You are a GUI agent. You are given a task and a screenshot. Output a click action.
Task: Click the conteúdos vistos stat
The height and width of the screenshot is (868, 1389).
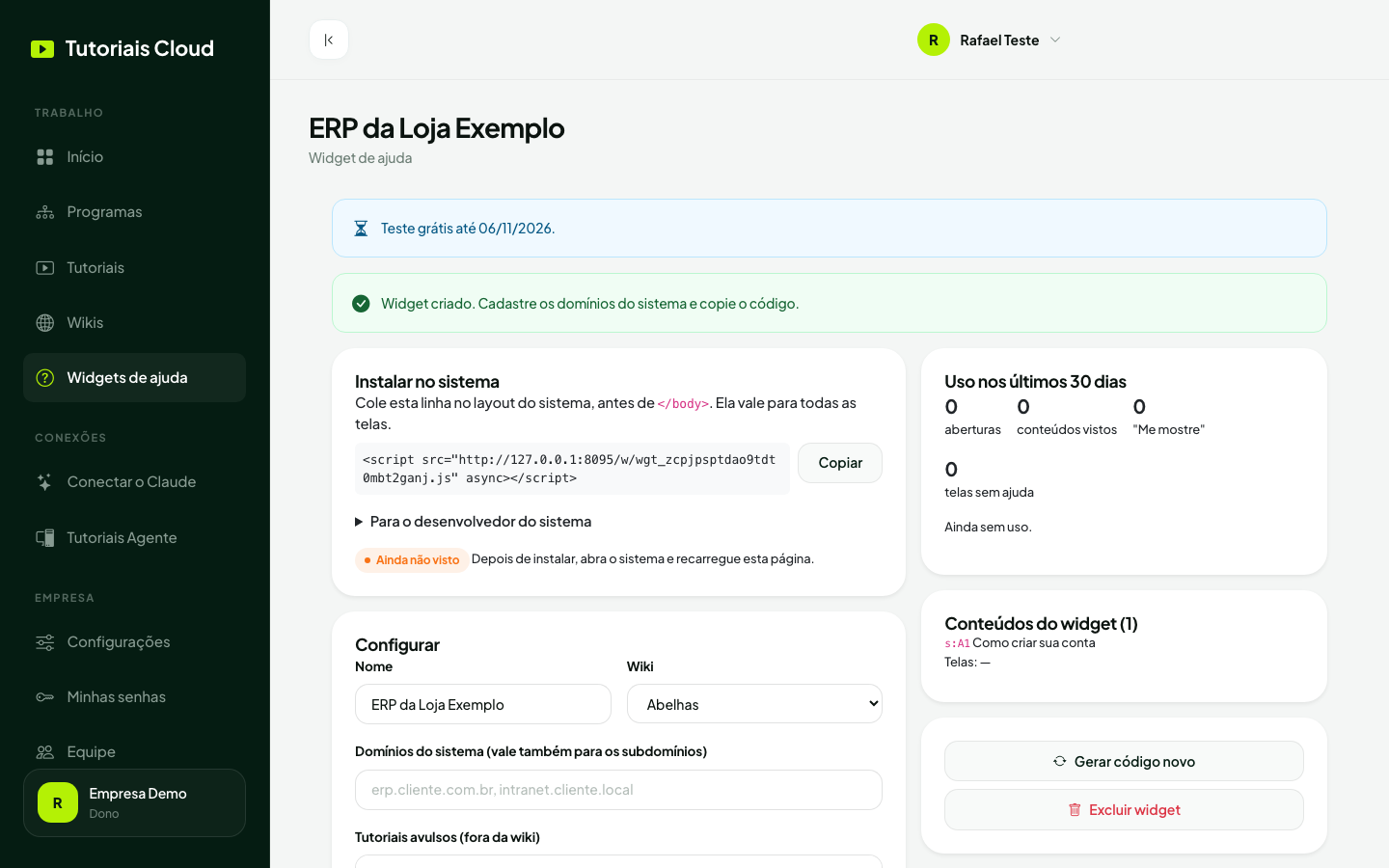pos(1067,417)
